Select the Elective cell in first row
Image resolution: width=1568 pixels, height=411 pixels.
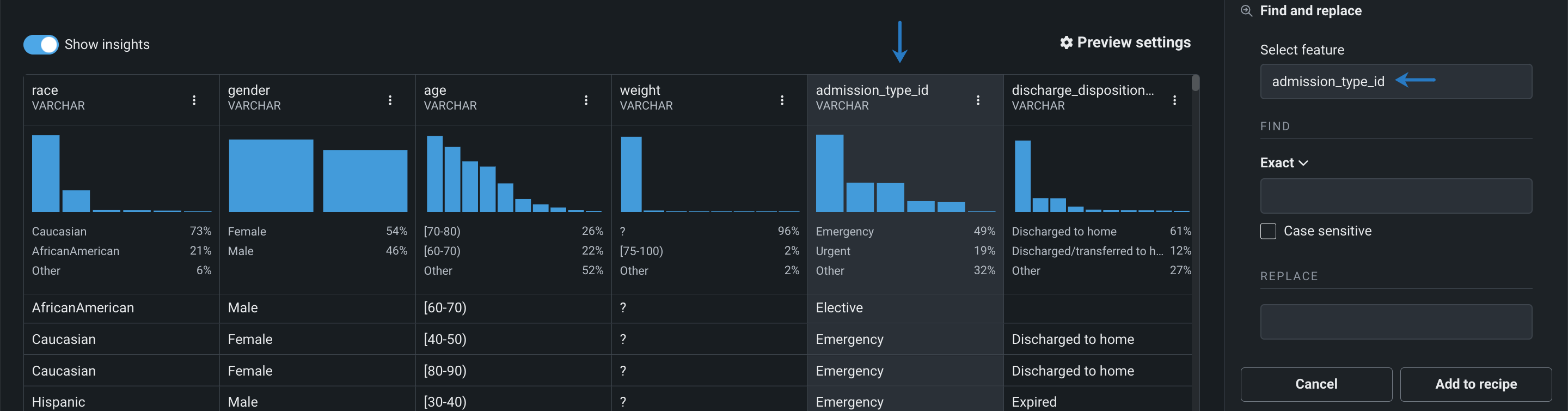(840, 308)
